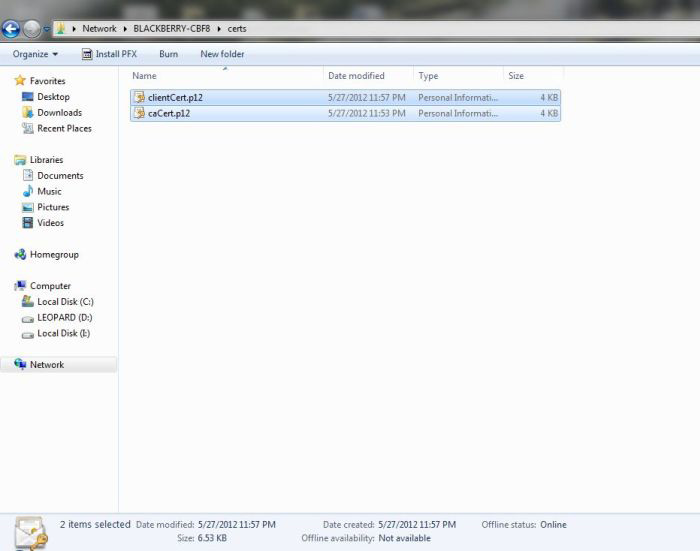Screen dimensions: 700x551
Task: Click the Computer icon in sidebar
Action: pyautogui.click(x=20, y=285)
